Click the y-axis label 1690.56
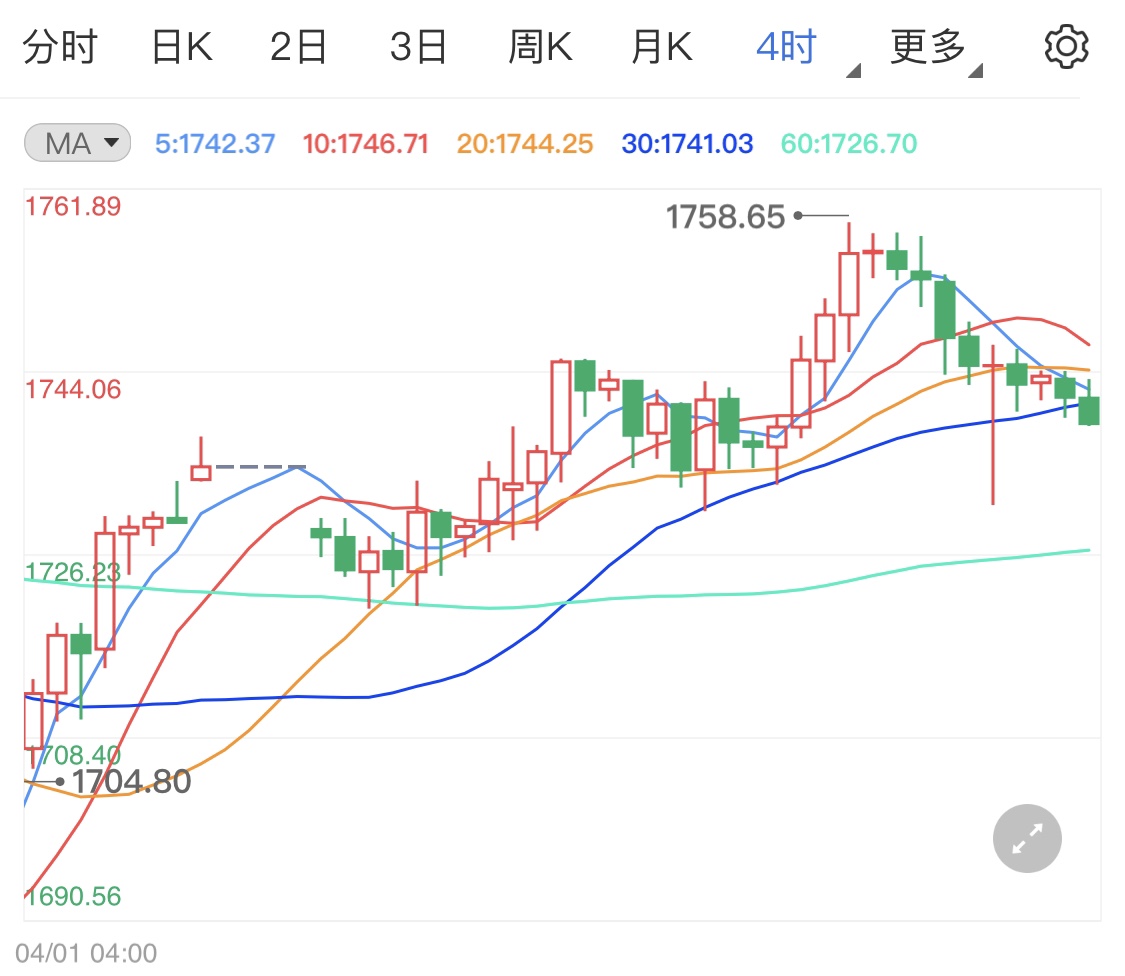The width and height of the screenshot is (1125, 976). click(x=73, y=896)
